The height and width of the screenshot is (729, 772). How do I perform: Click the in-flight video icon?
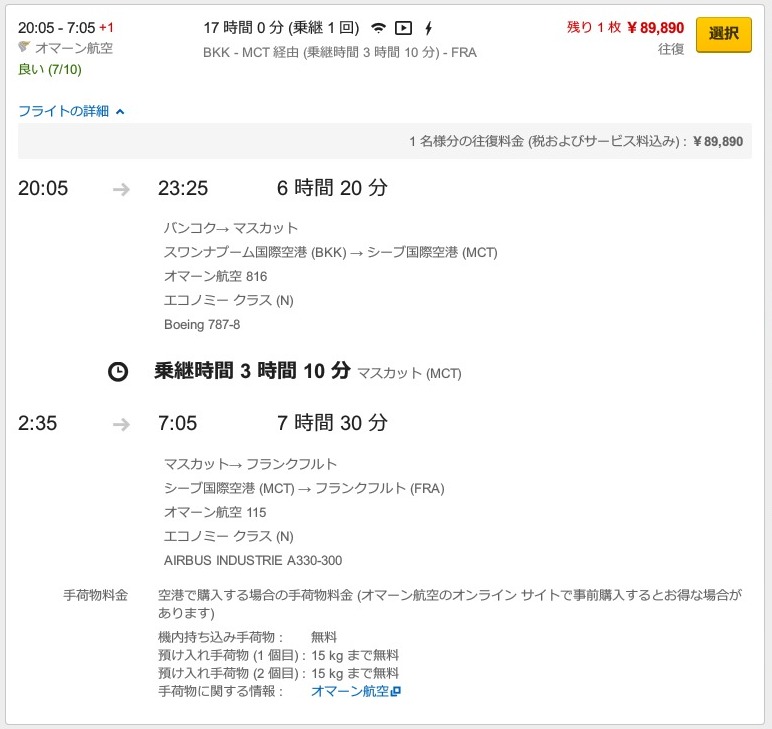coord(403,28)
